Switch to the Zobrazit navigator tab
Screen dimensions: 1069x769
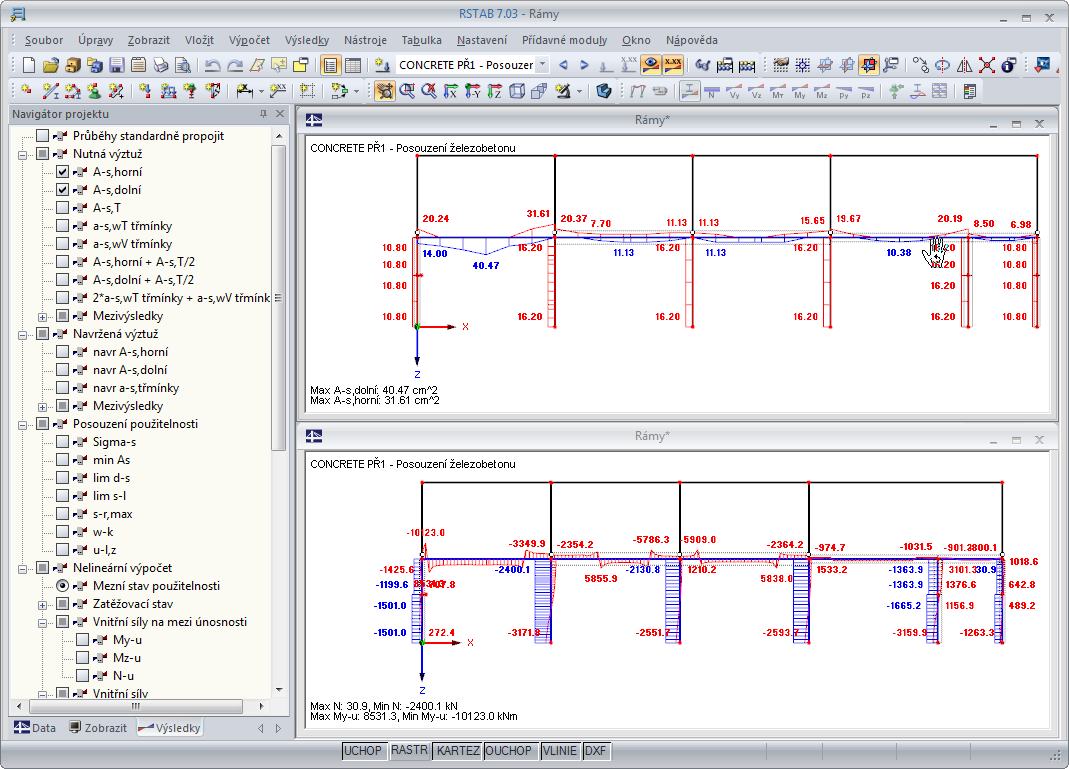point(98,728)
